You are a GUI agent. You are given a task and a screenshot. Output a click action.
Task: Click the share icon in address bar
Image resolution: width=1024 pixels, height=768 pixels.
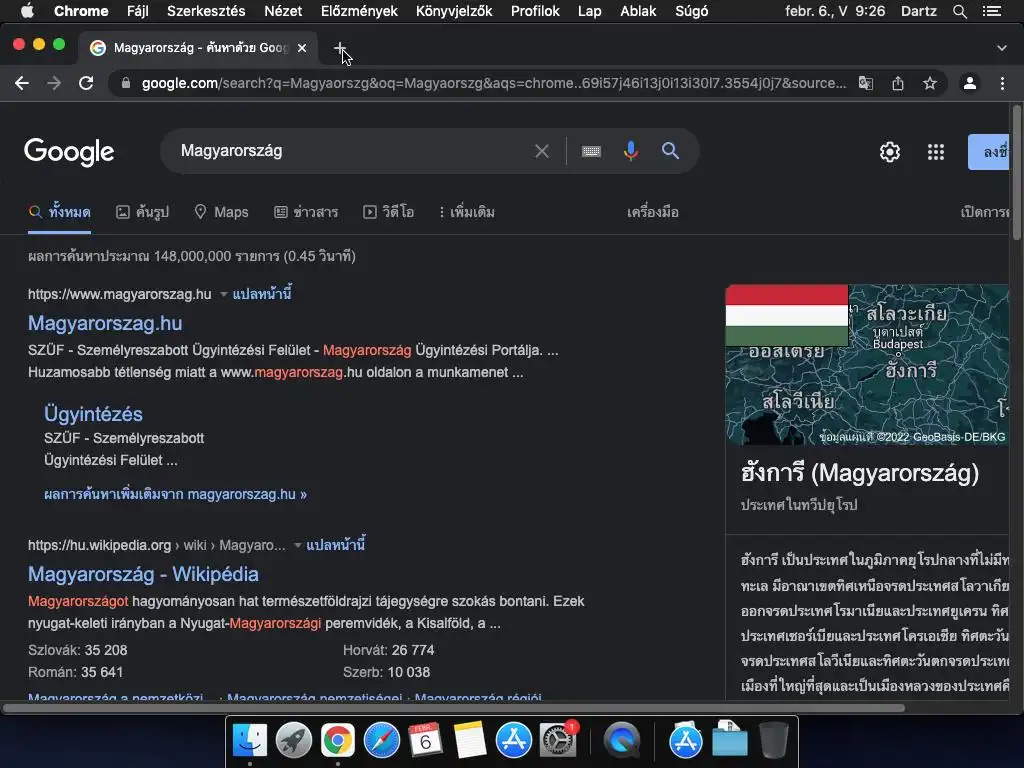(x=898, y=83)
